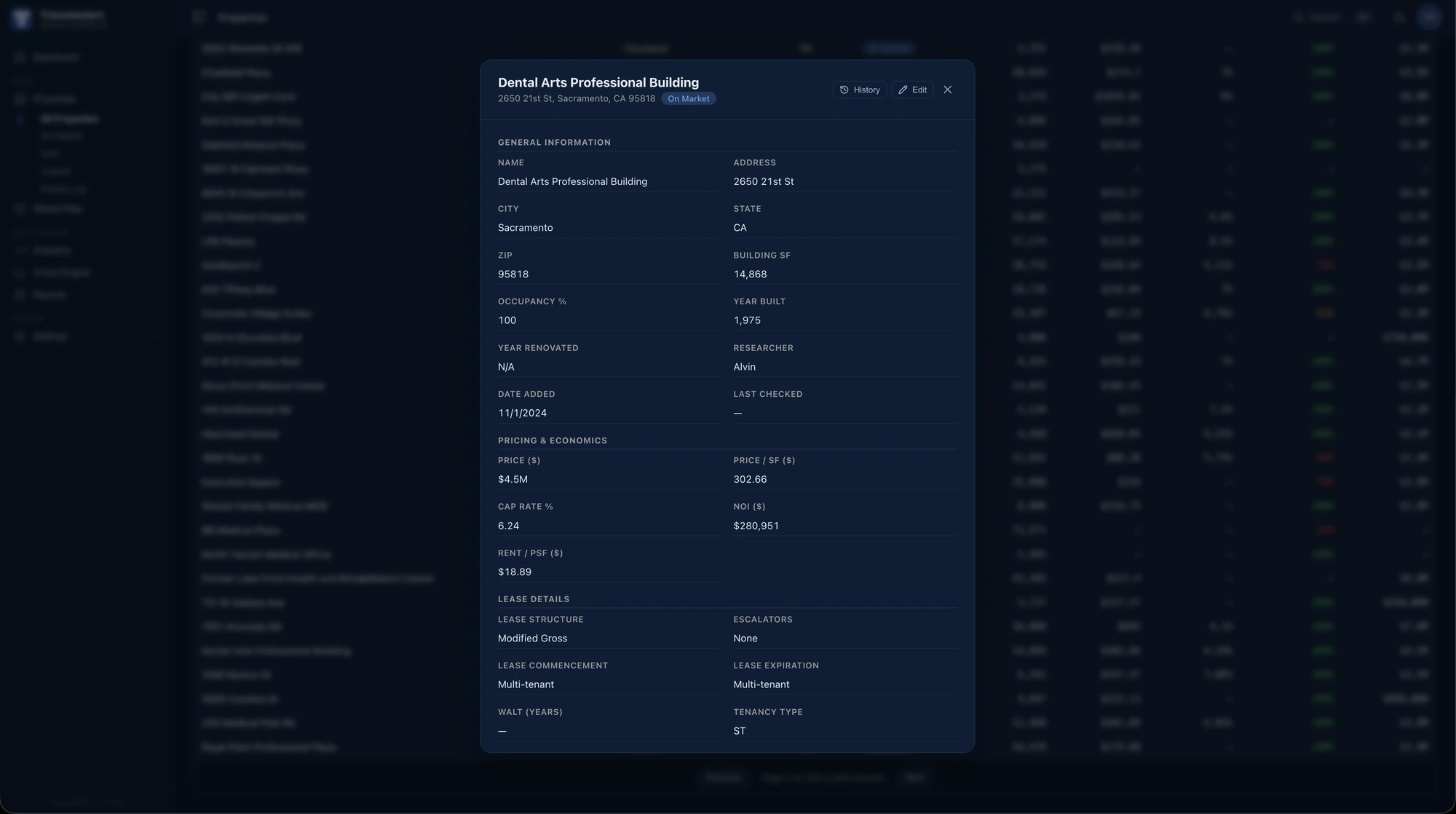The width and height of the screenshot is (1456, 814).
Task: Select the State value CA
Action: pos(740,228)
